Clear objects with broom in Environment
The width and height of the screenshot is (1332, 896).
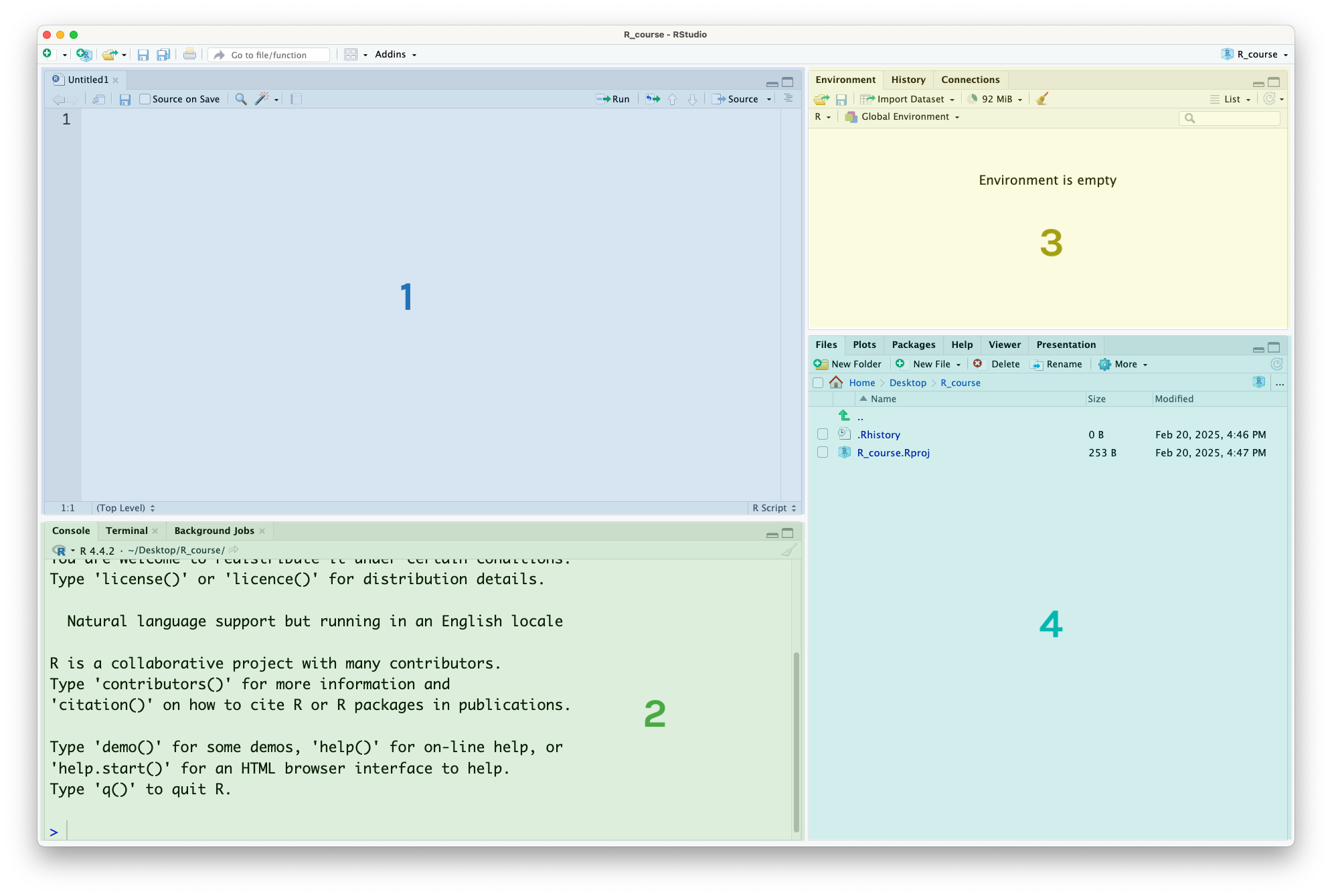[1042, 99]
